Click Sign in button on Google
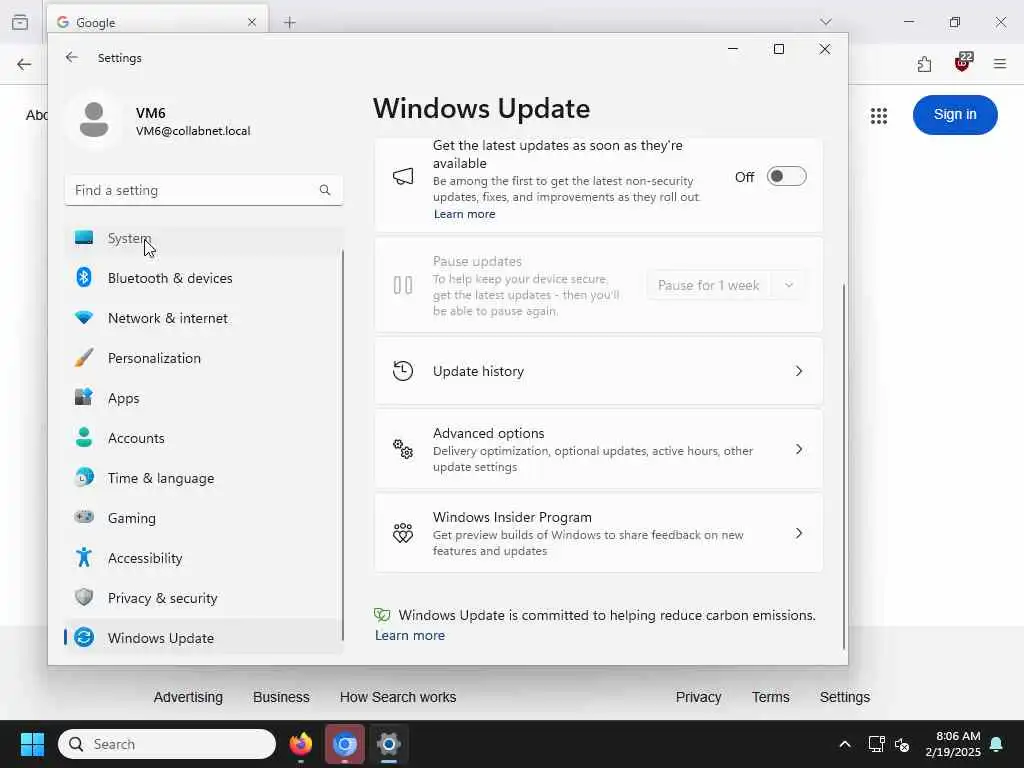The width and height of the screenshot is (1024, 768). tap(955, 114)
